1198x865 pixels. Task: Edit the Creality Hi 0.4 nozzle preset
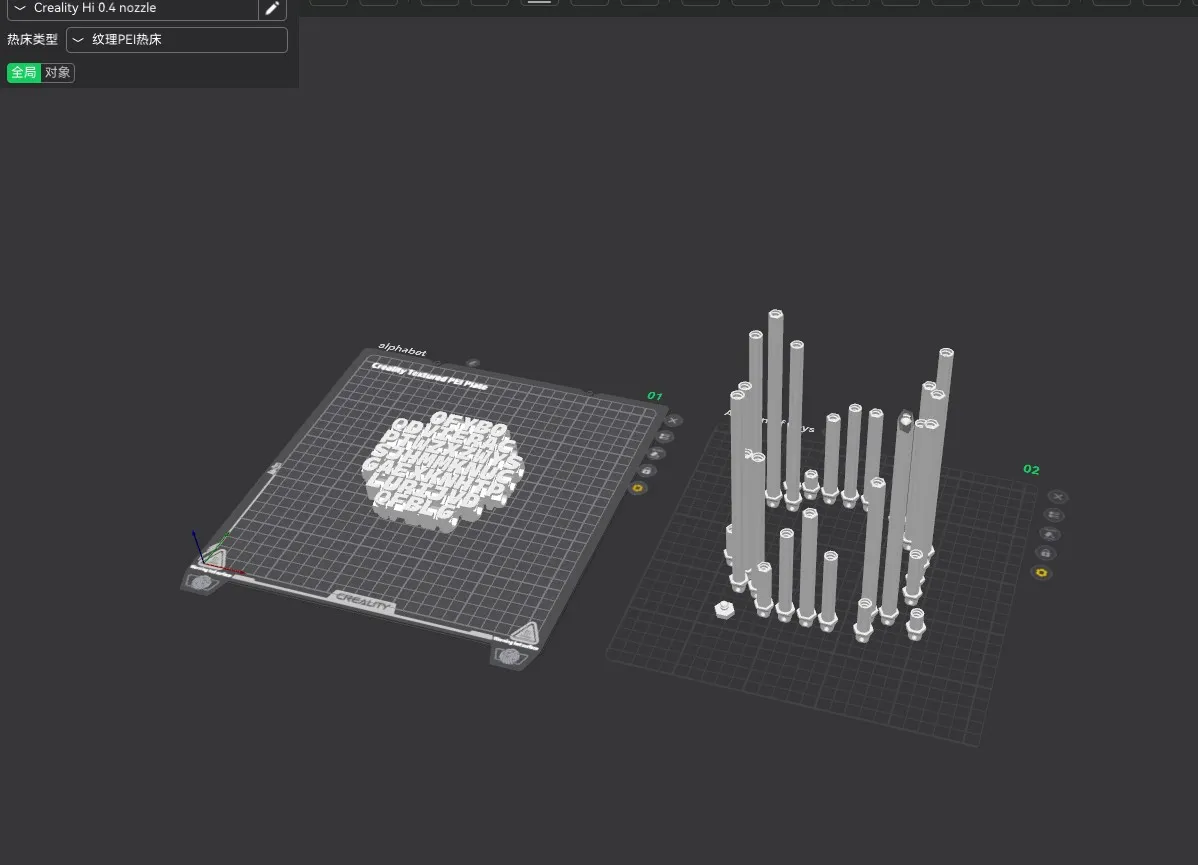coord(272,8)
